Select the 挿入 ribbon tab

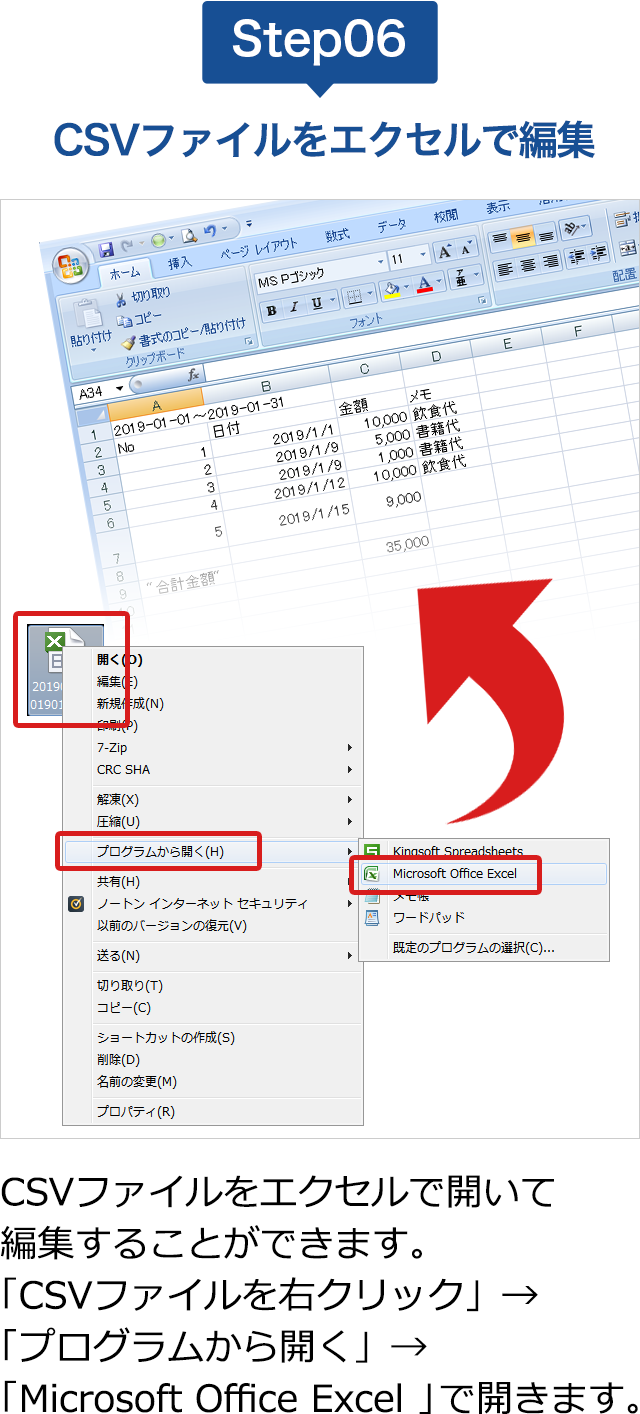click(x=180, y=263)
